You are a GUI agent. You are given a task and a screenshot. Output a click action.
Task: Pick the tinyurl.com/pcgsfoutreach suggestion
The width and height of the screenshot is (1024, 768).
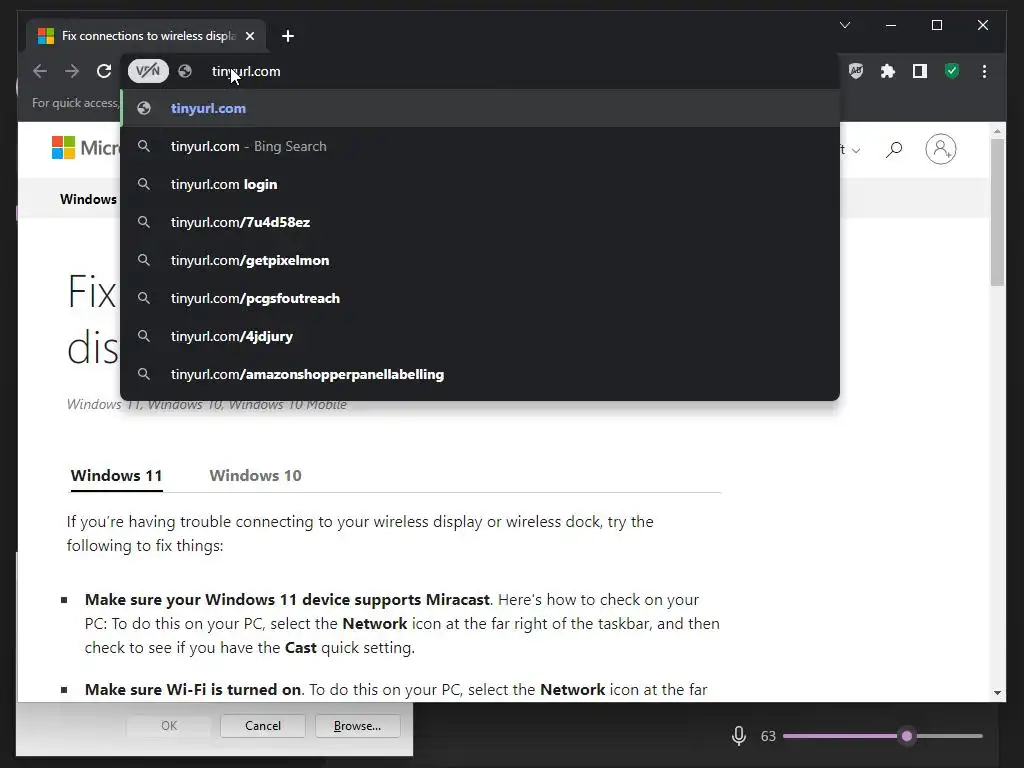(480, 298)
